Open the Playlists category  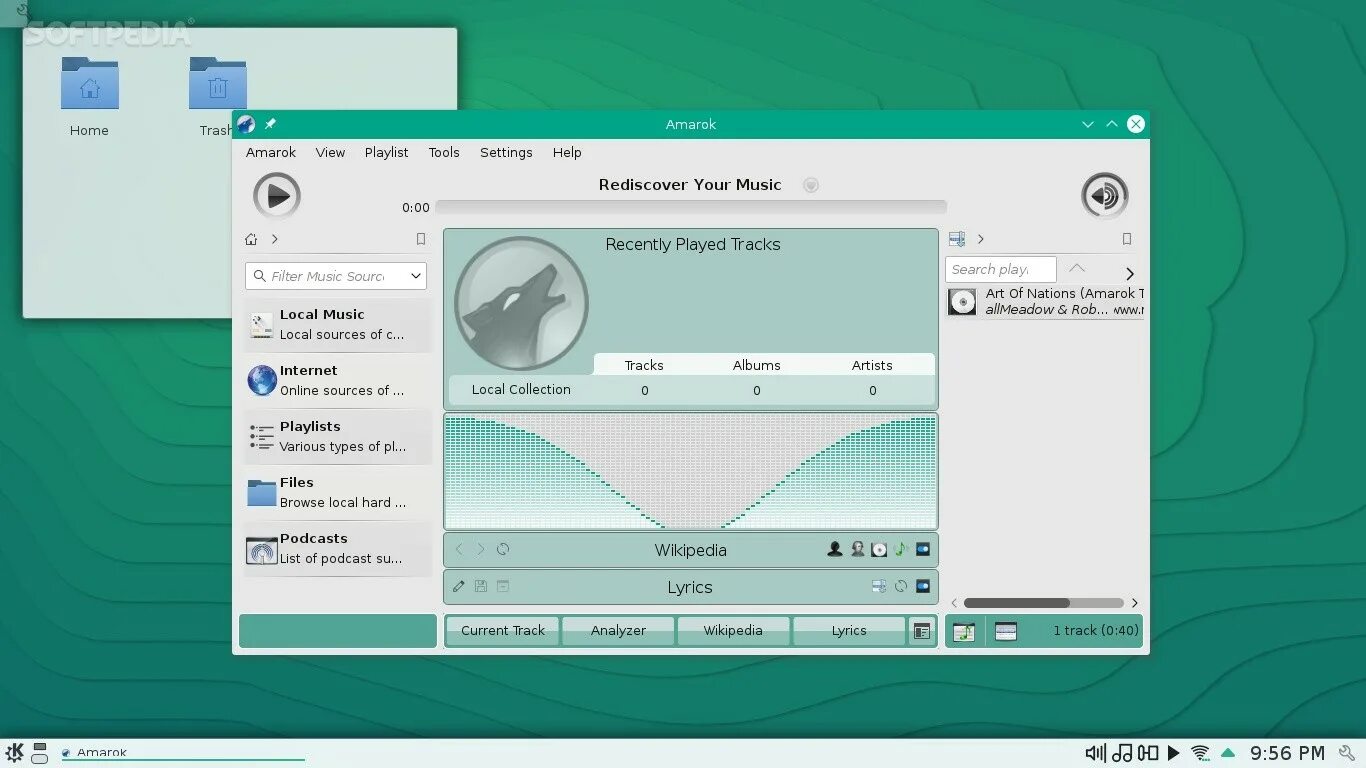[338, 436]
